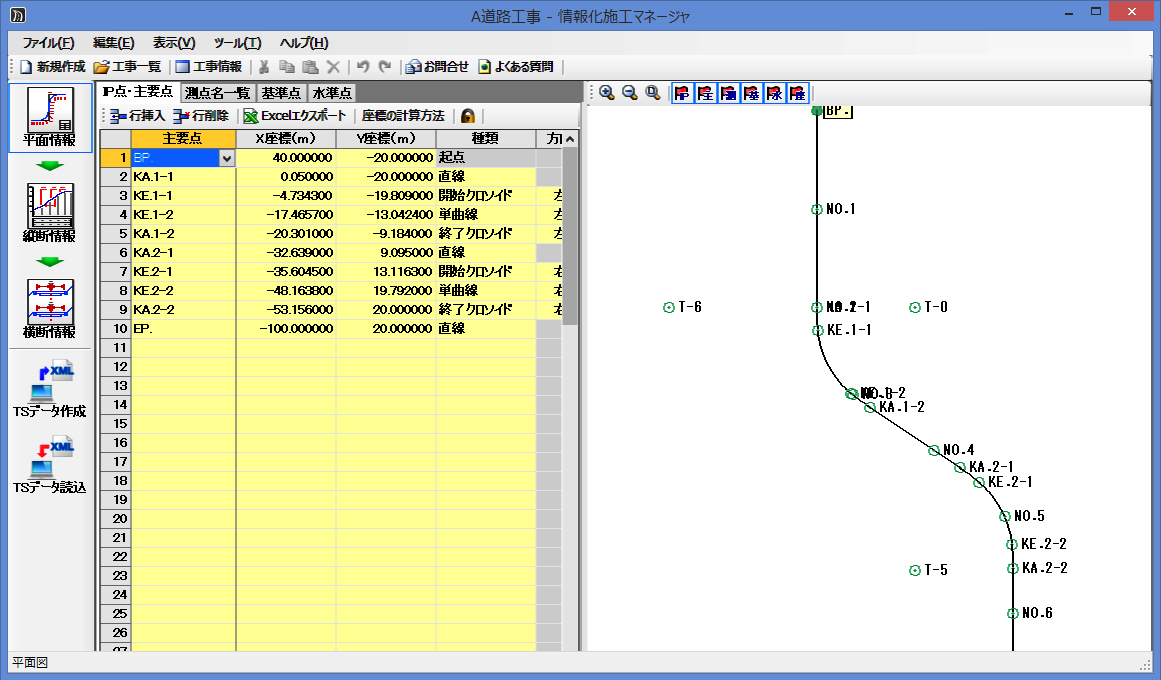Screen dimensions: 1161x680
Task: Redo the last undone action
Action: click(x=385, y=67)
